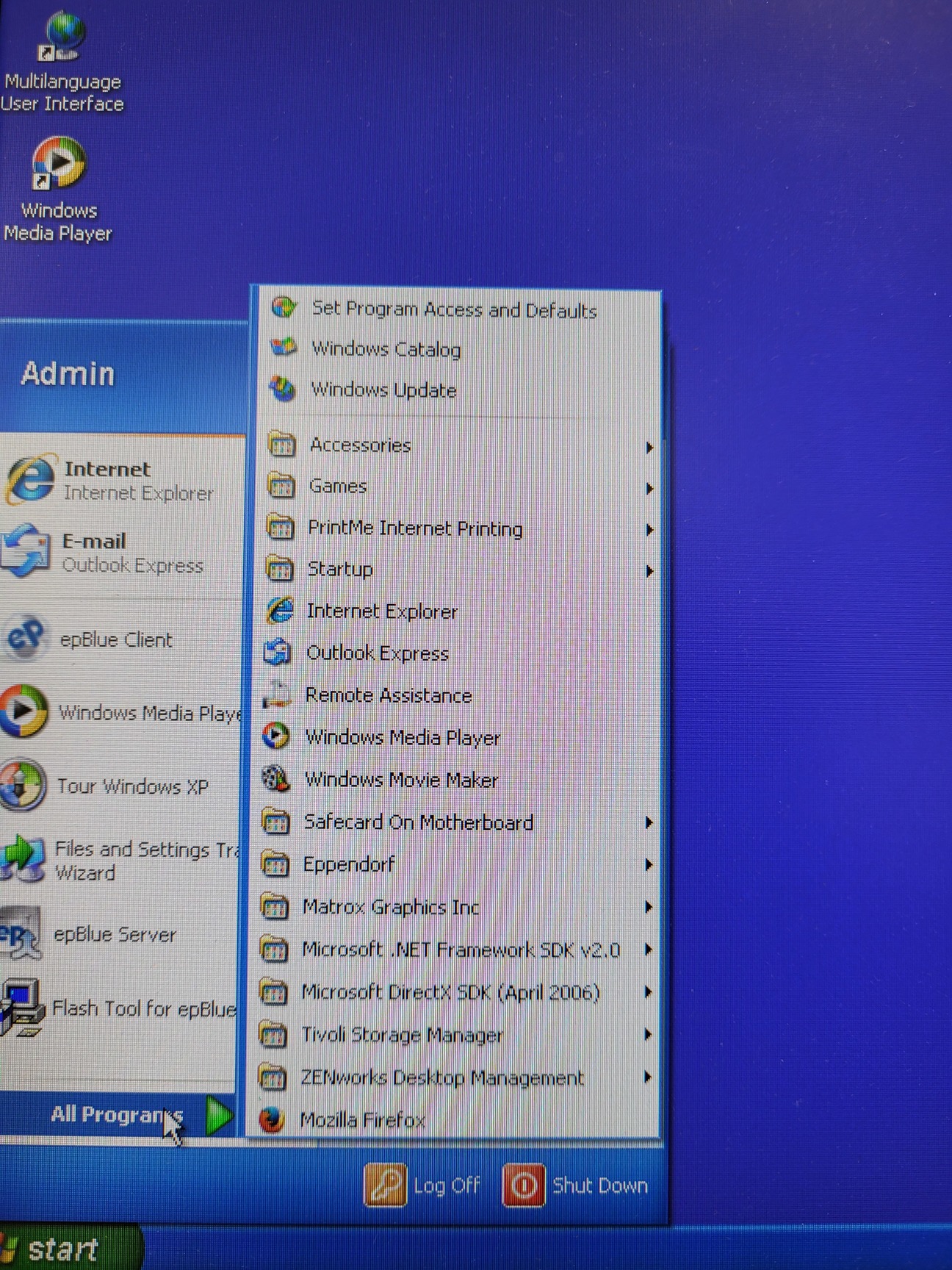952x1270 pixels.
Task: Click the Games folder icon
Action: (281, 486)
